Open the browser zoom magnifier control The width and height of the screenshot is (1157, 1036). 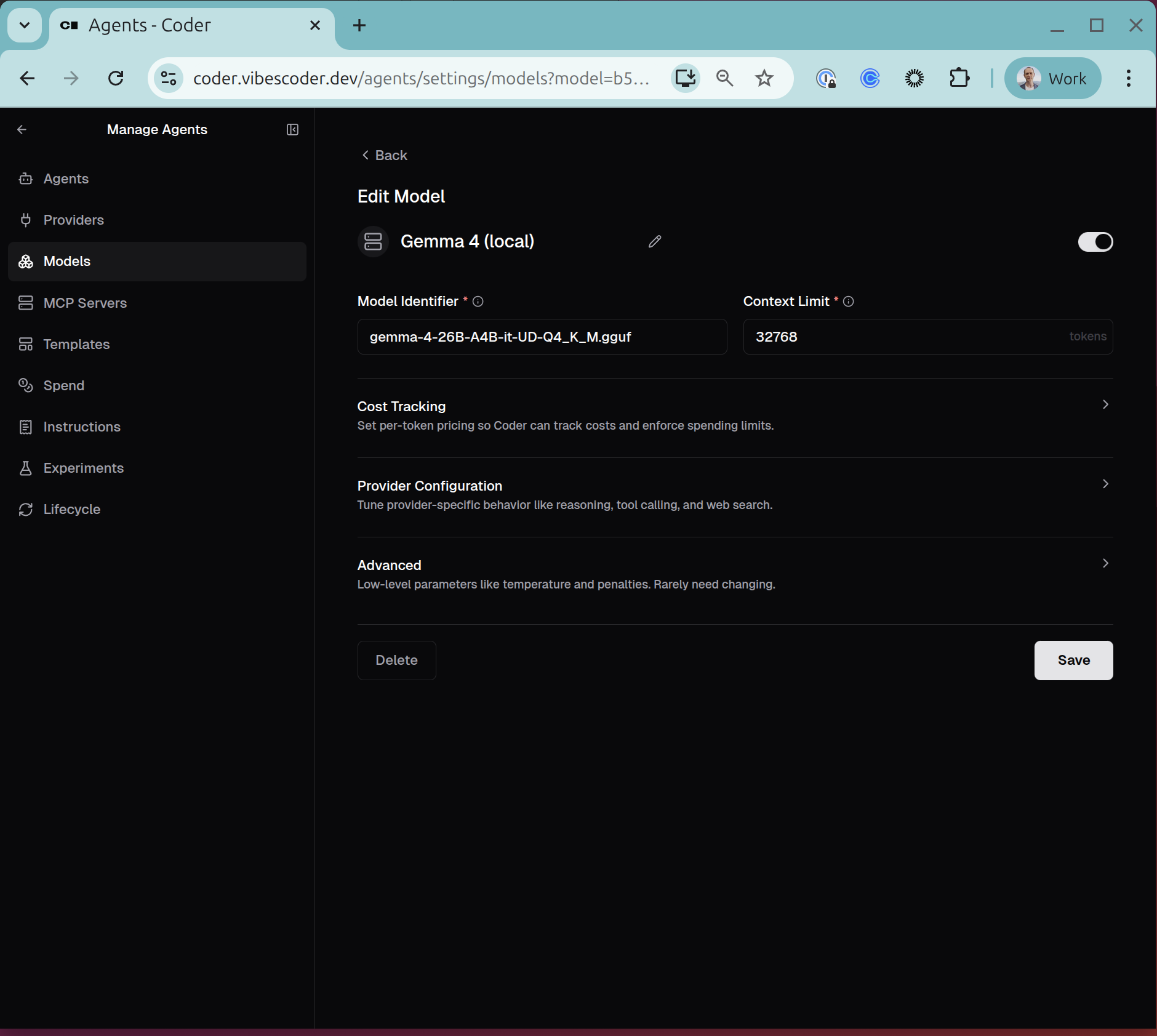[x=725, y=78]
